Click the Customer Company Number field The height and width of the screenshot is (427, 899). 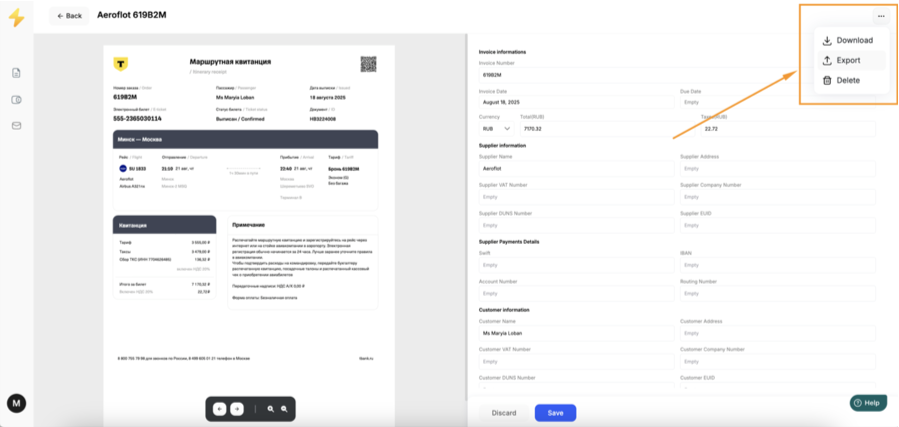pyautogui.click(x=777, y=362)
